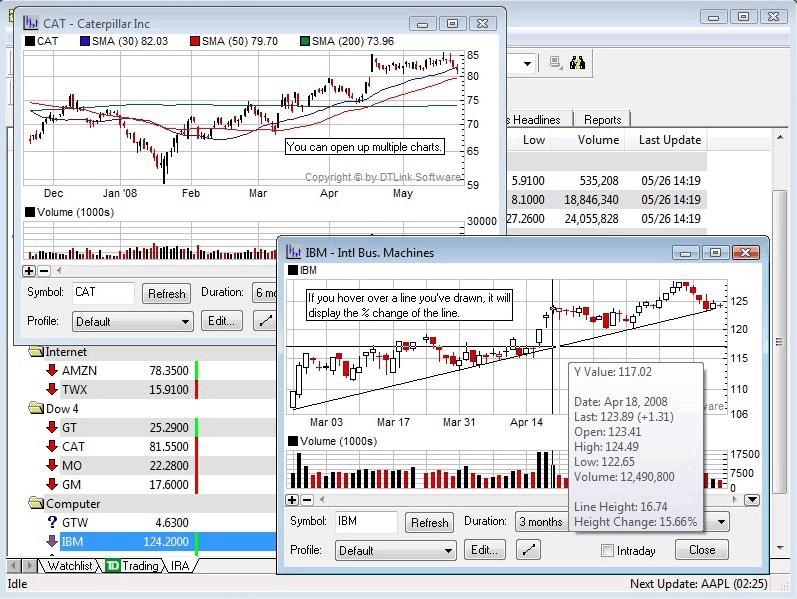Screen dimensions: 797x599
Task: Open the Reports tab
Action: tap(602, 119)
